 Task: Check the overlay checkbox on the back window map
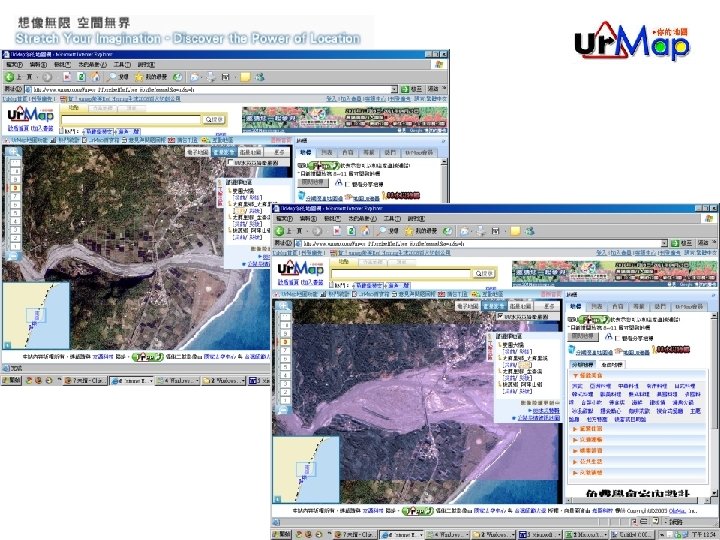(231, 163)
